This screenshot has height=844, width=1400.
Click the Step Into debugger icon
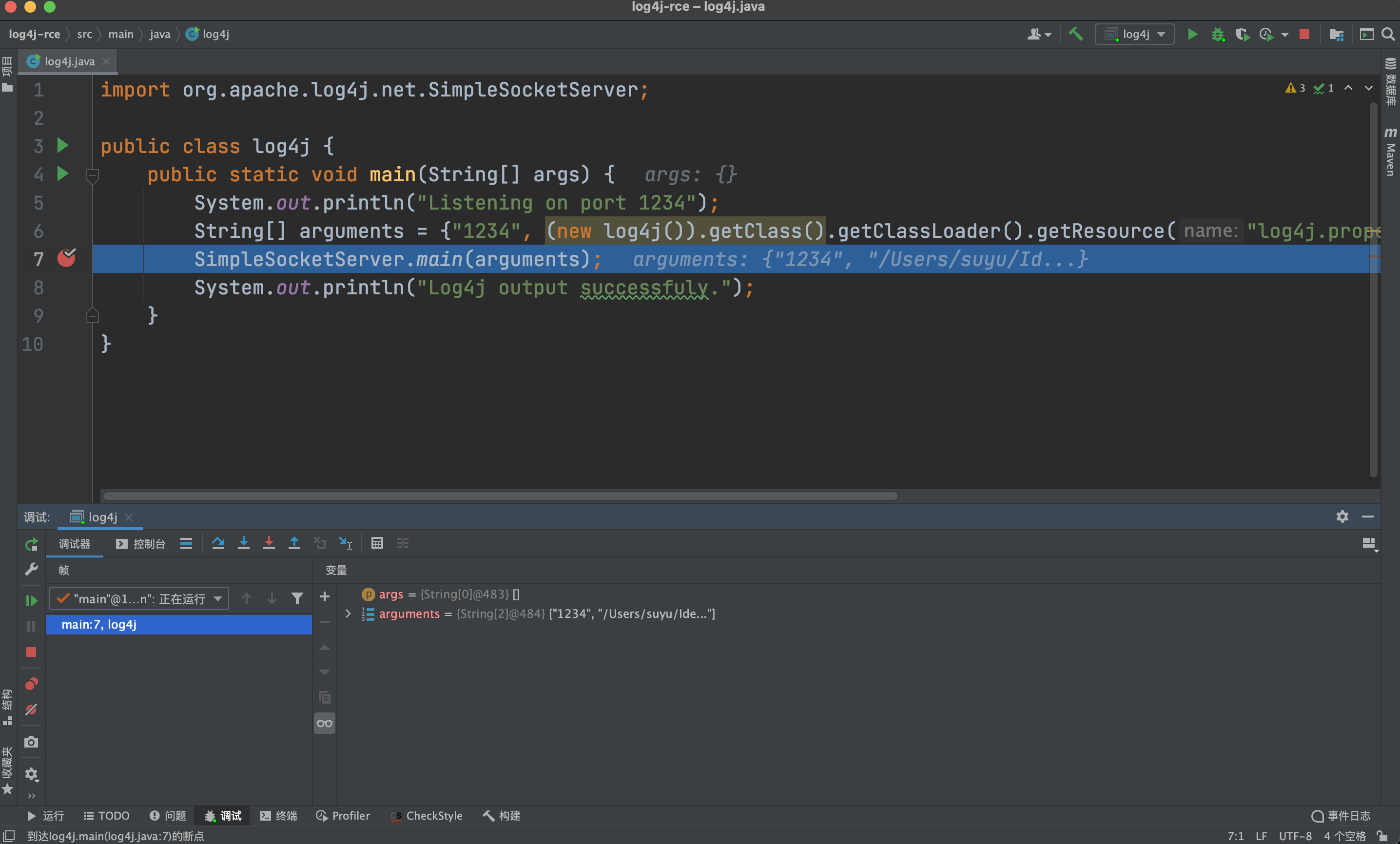[x=243, y=543]
